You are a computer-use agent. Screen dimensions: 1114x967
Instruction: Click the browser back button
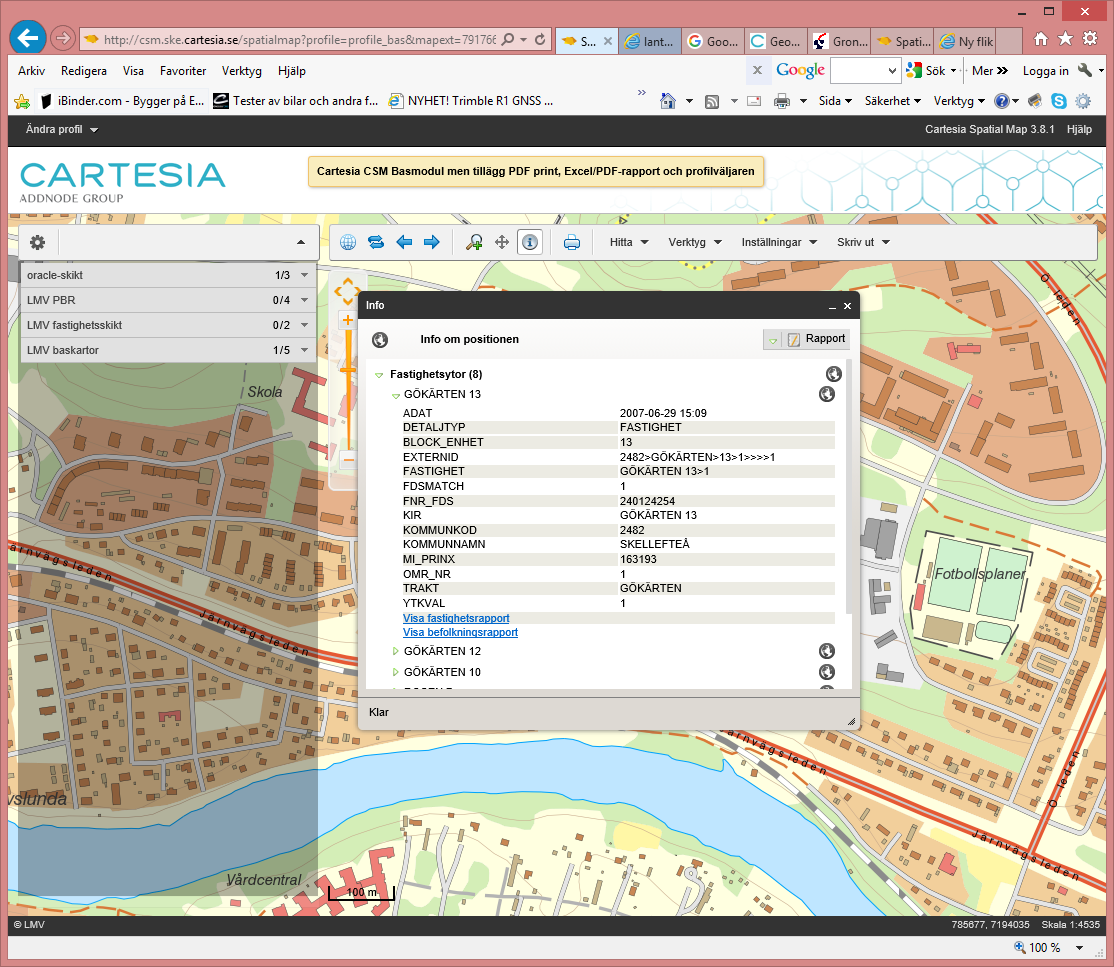click(28, 38)
